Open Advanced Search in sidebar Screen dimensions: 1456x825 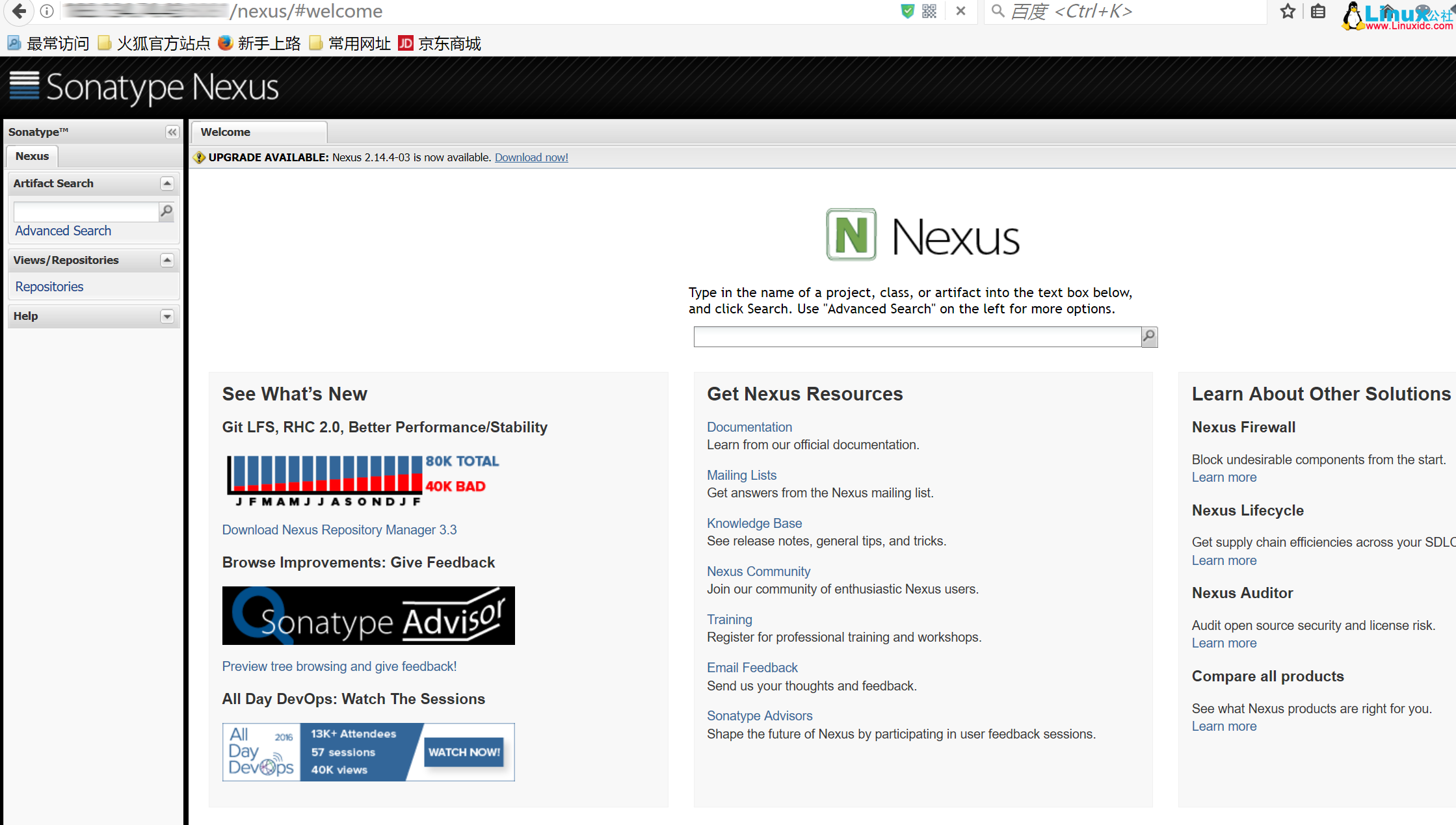(63, 231)
